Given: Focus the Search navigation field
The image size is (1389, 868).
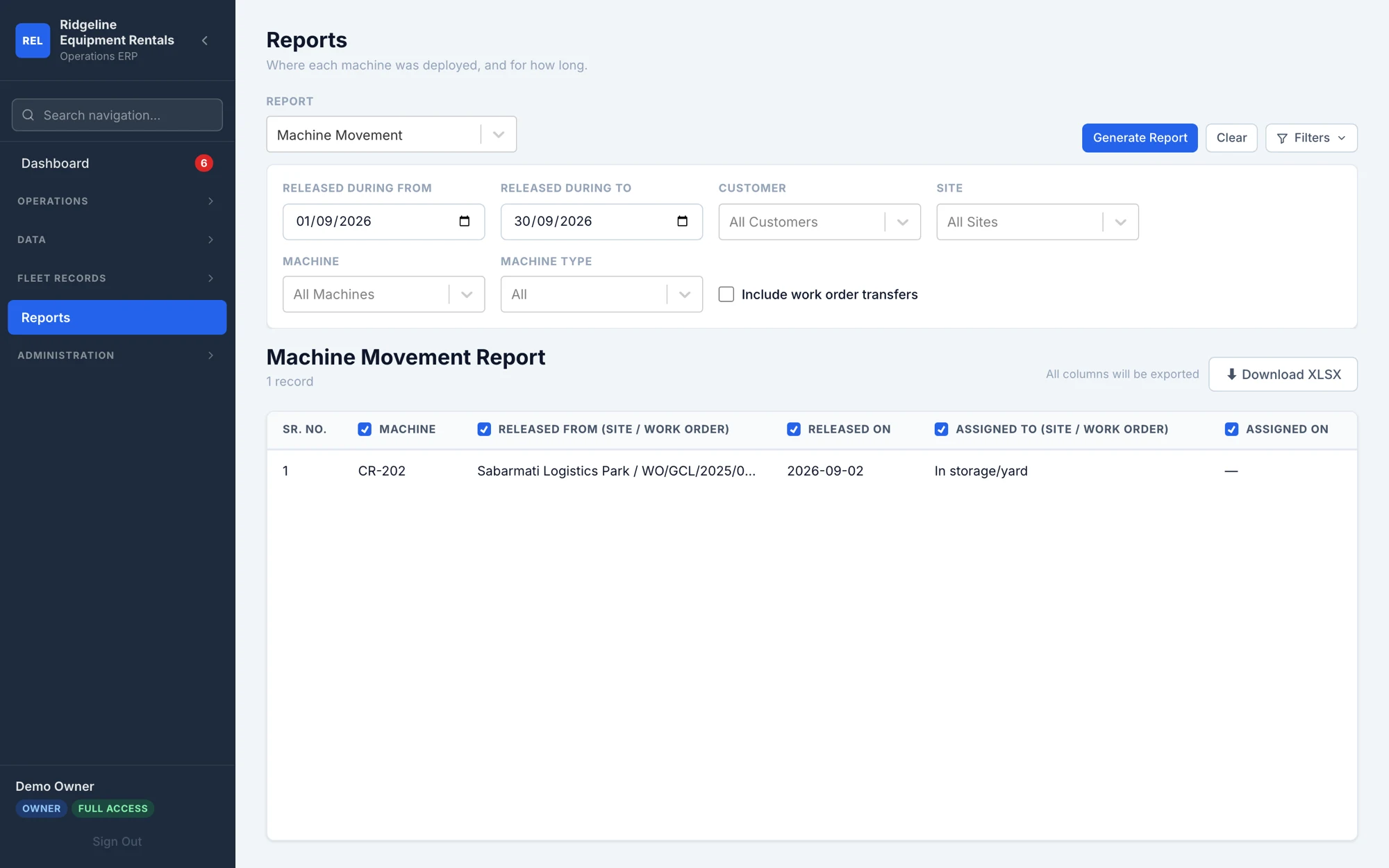Looking at the screenshot, I should click(117, 115).
